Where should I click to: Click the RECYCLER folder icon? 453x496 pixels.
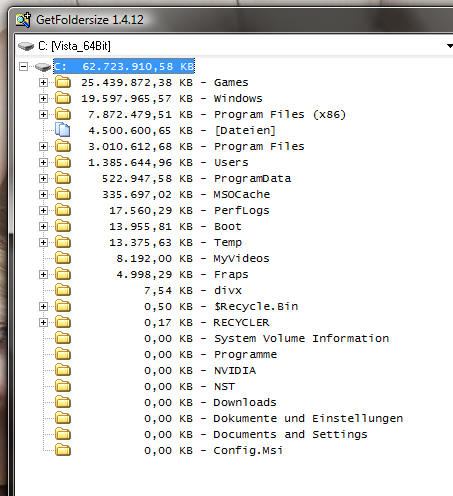[63, 322]
